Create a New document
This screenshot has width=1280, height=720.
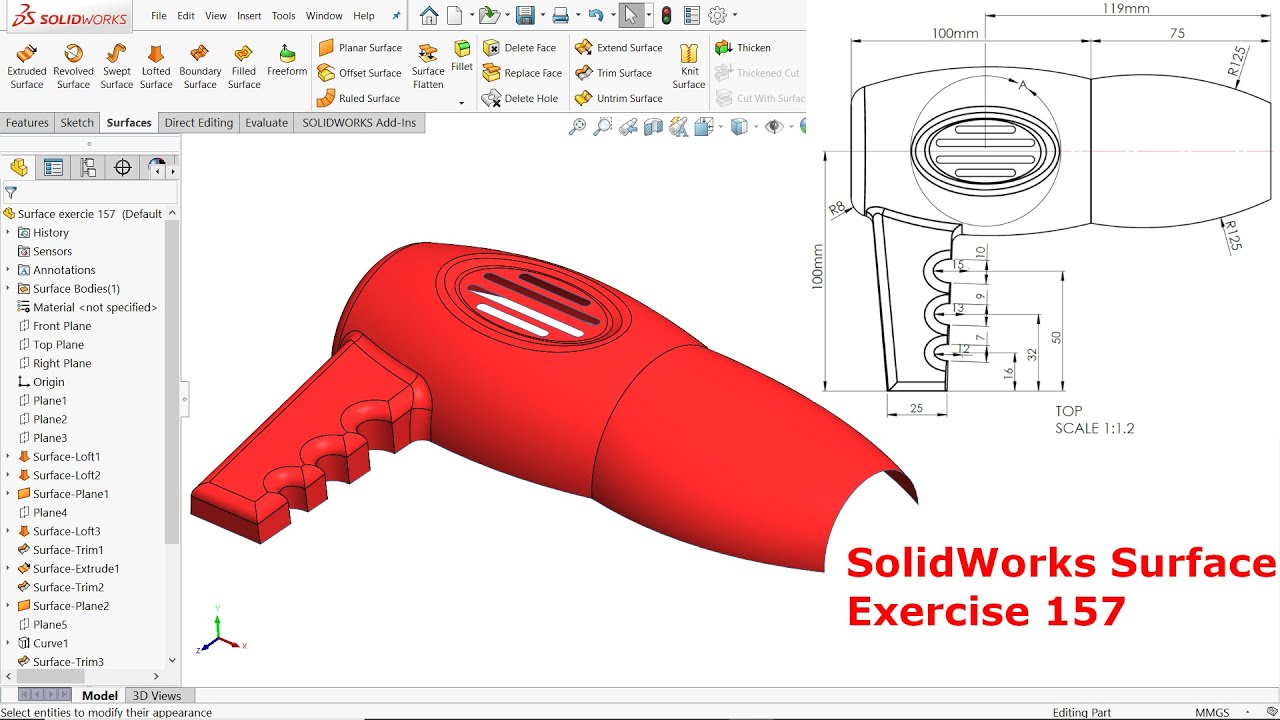(455, 15)
